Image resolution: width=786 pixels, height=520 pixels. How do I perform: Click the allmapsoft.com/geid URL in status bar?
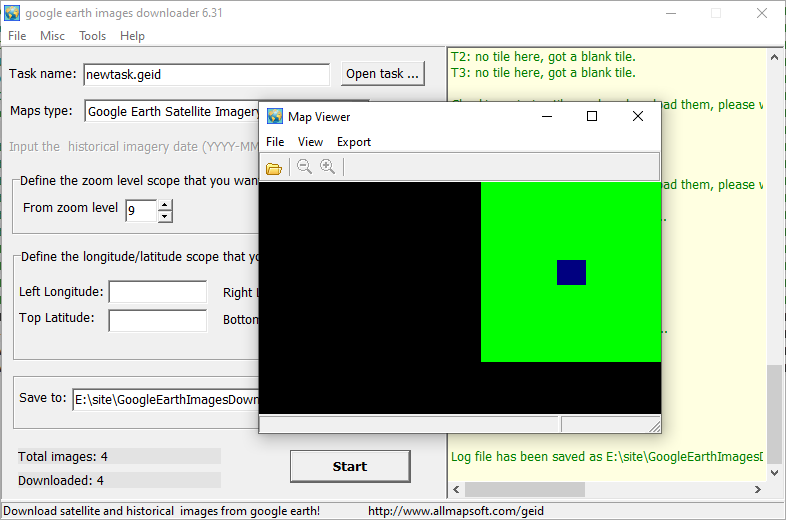click(x=456, y=511)
